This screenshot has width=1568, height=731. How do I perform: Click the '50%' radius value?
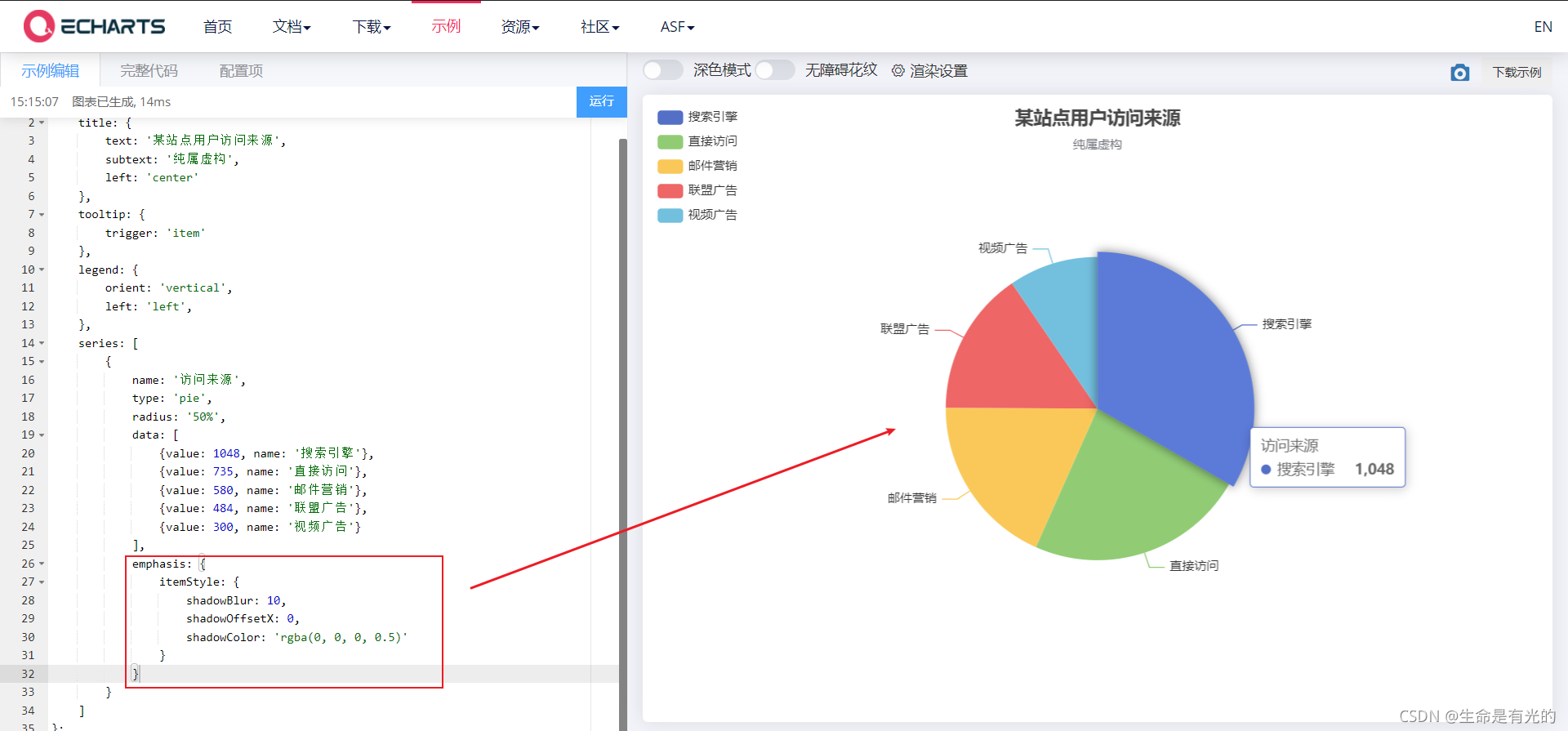203,417
